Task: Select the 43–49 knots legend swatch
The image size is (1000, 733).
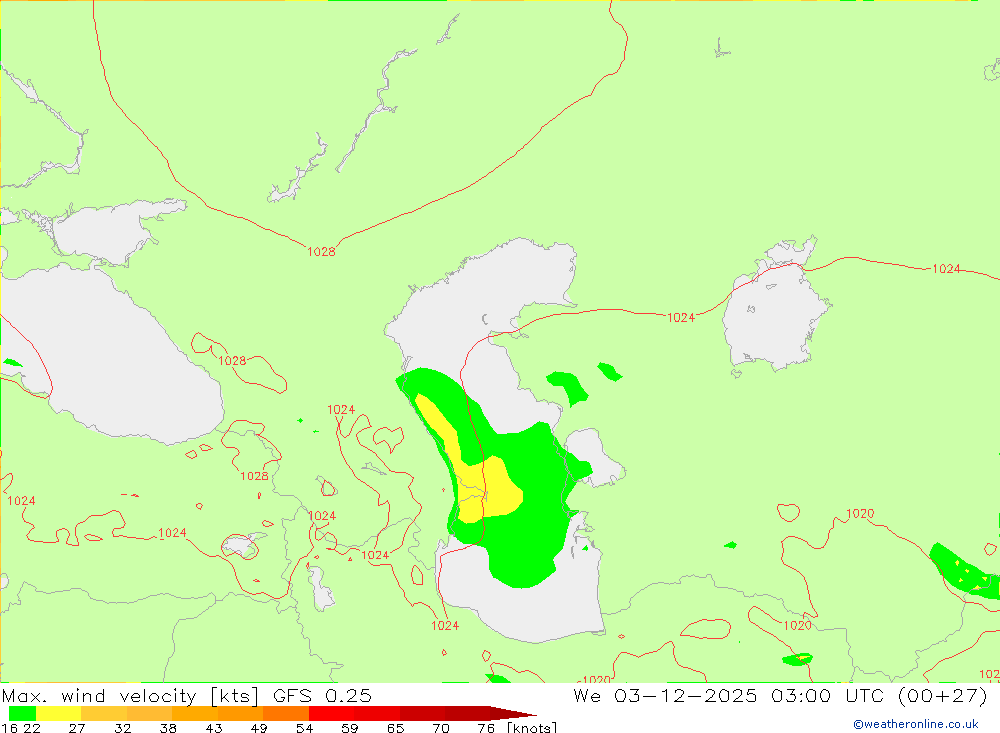Action: click(x=240, y=713)
